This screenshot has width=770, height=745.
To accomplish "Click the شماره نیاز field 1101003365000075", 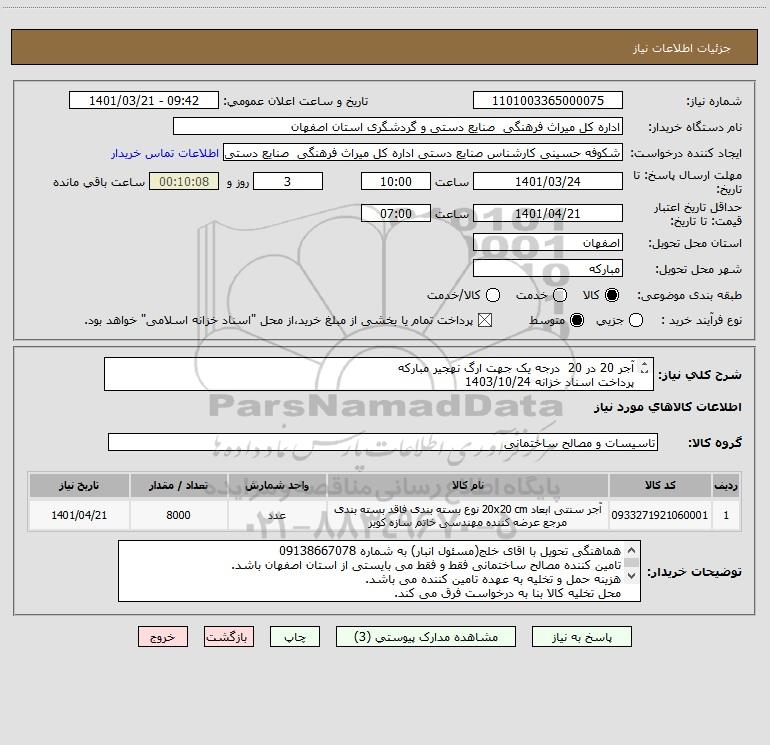I will click(x=548, y=101).
